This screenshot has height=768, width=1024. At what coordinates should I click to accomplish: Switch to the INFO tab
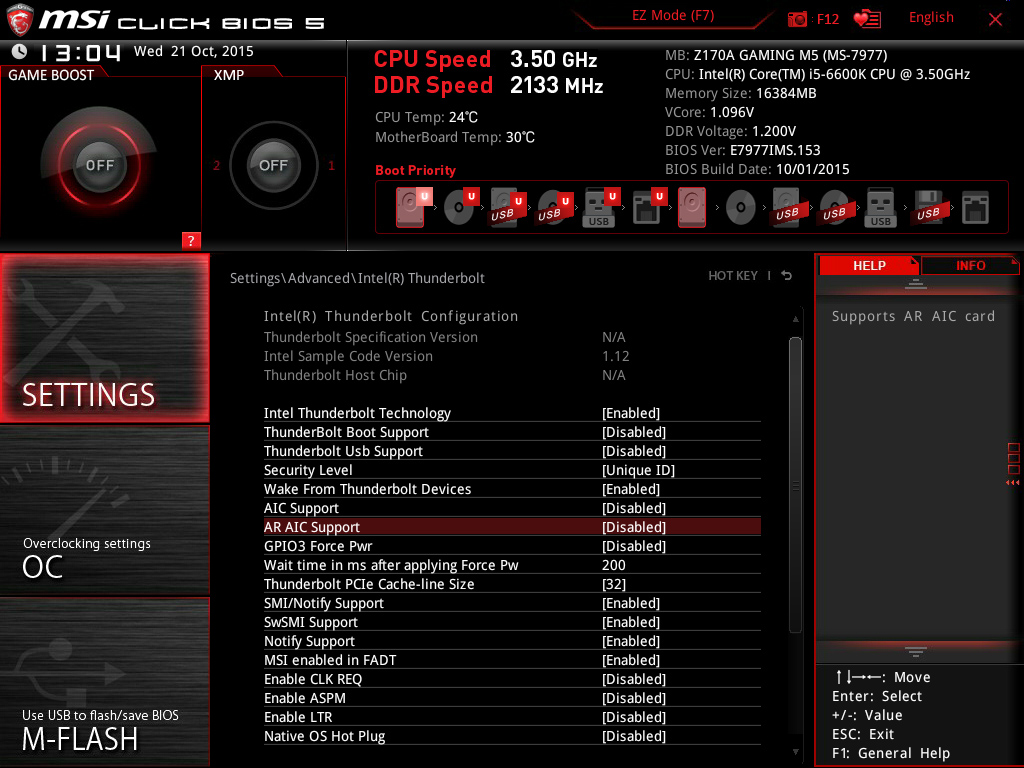click(969, 265)
